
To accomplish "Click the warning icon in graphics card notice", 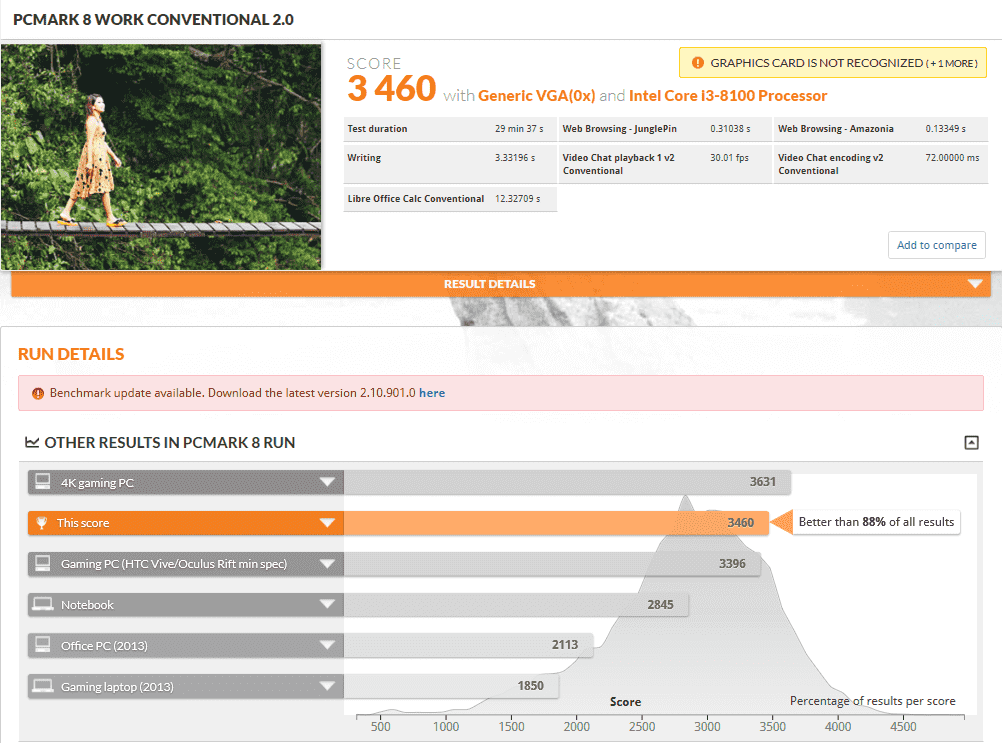I will coord(697,63).
